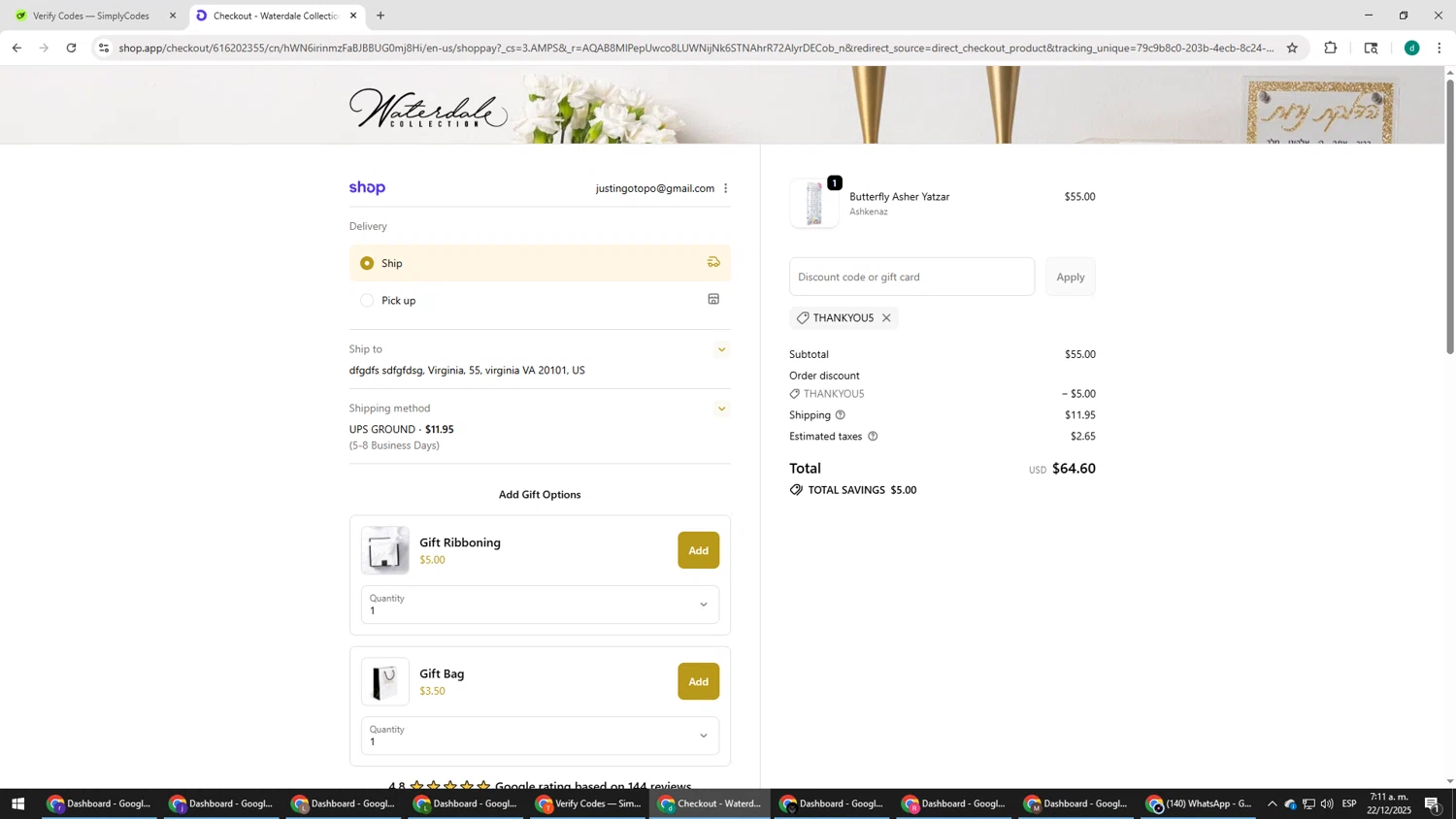Go back to the previous page
The width and height of the screenshot is (1456, 819).
tap(17, 48)
